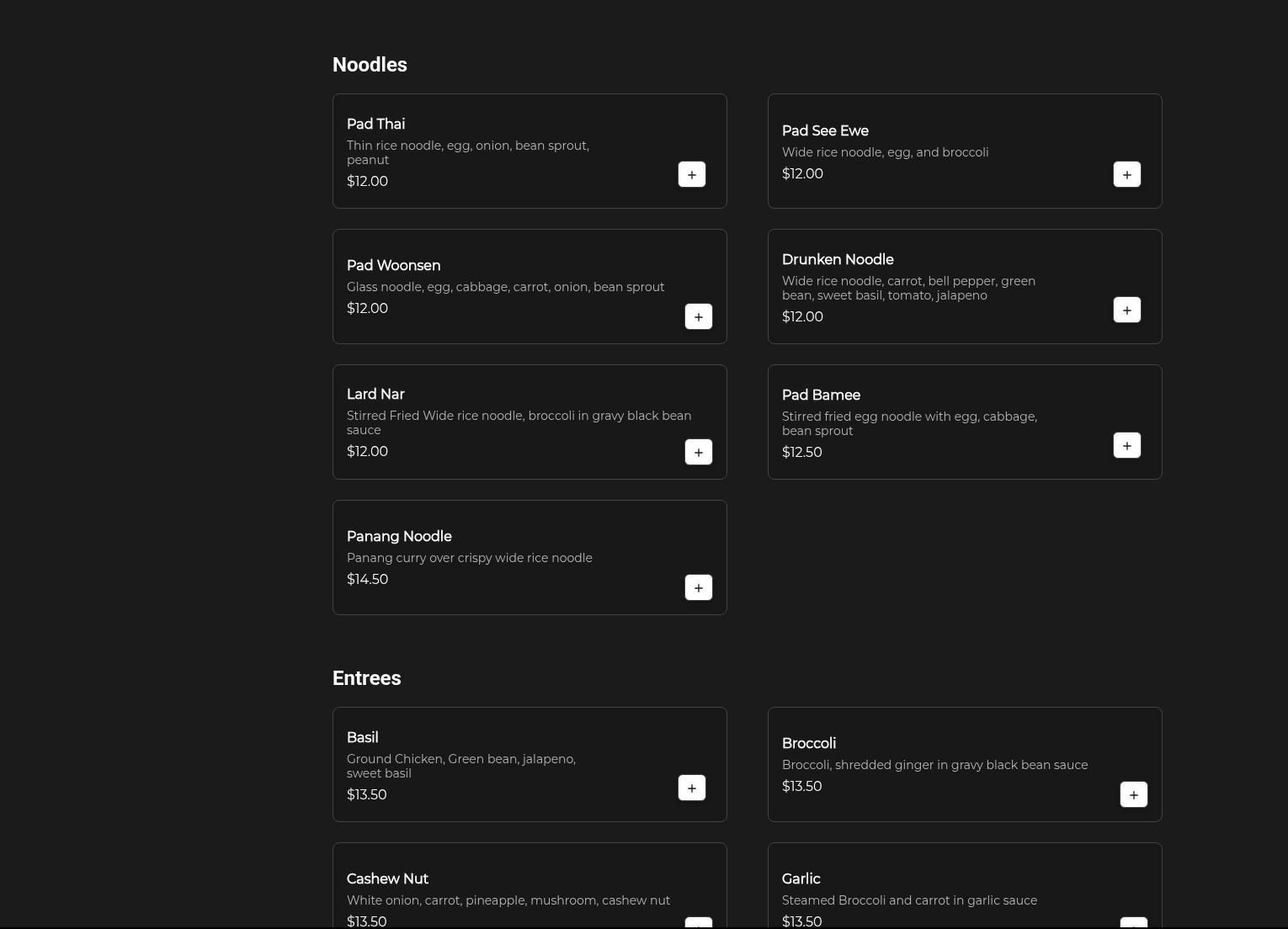This screenshot has height=929, width=1288.
Task: Add Pad See Ewe with its plus icon
Action: pos(1127,174)
